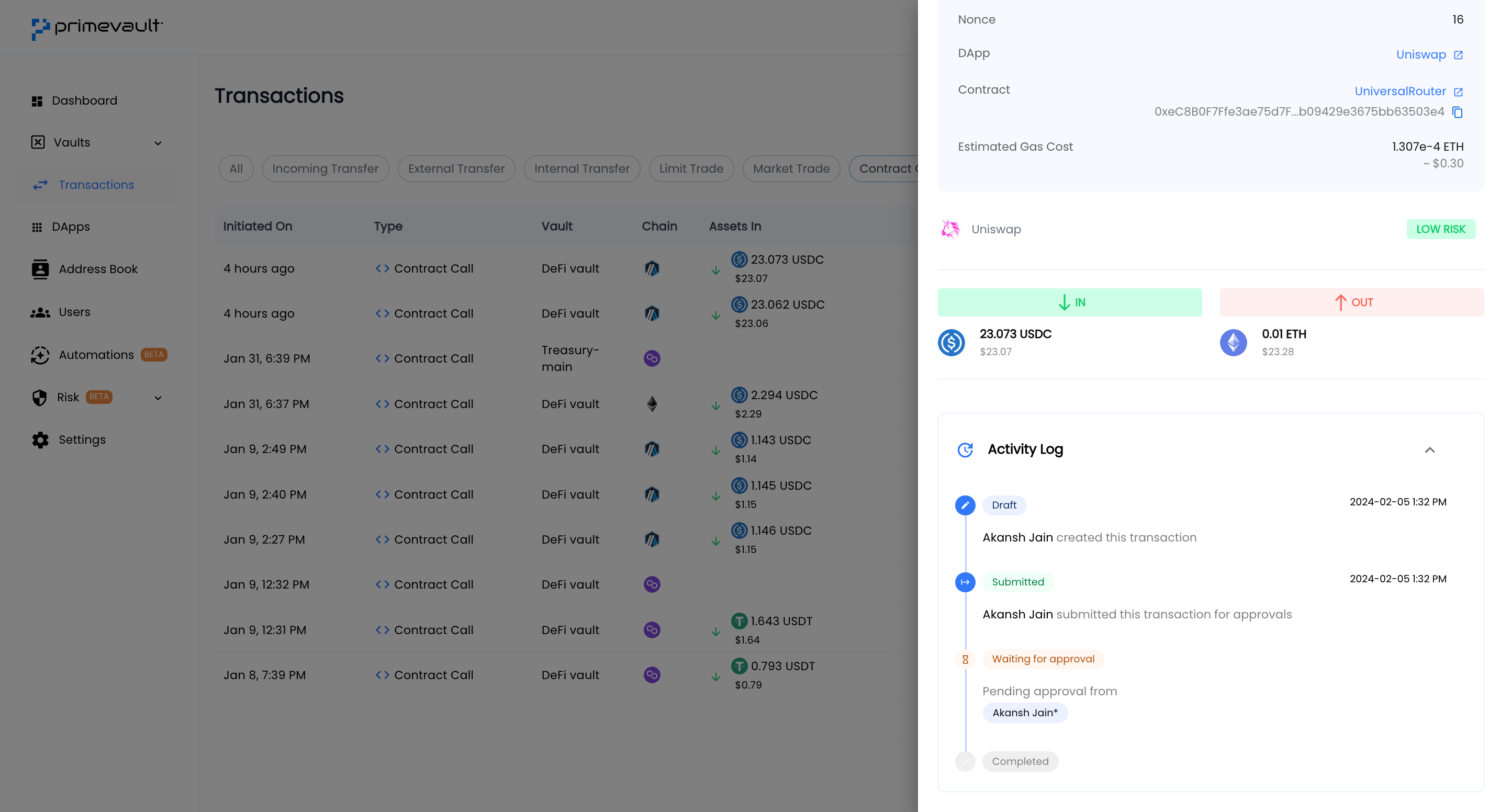Click the Settings gear icon

[x=40, y=439]
